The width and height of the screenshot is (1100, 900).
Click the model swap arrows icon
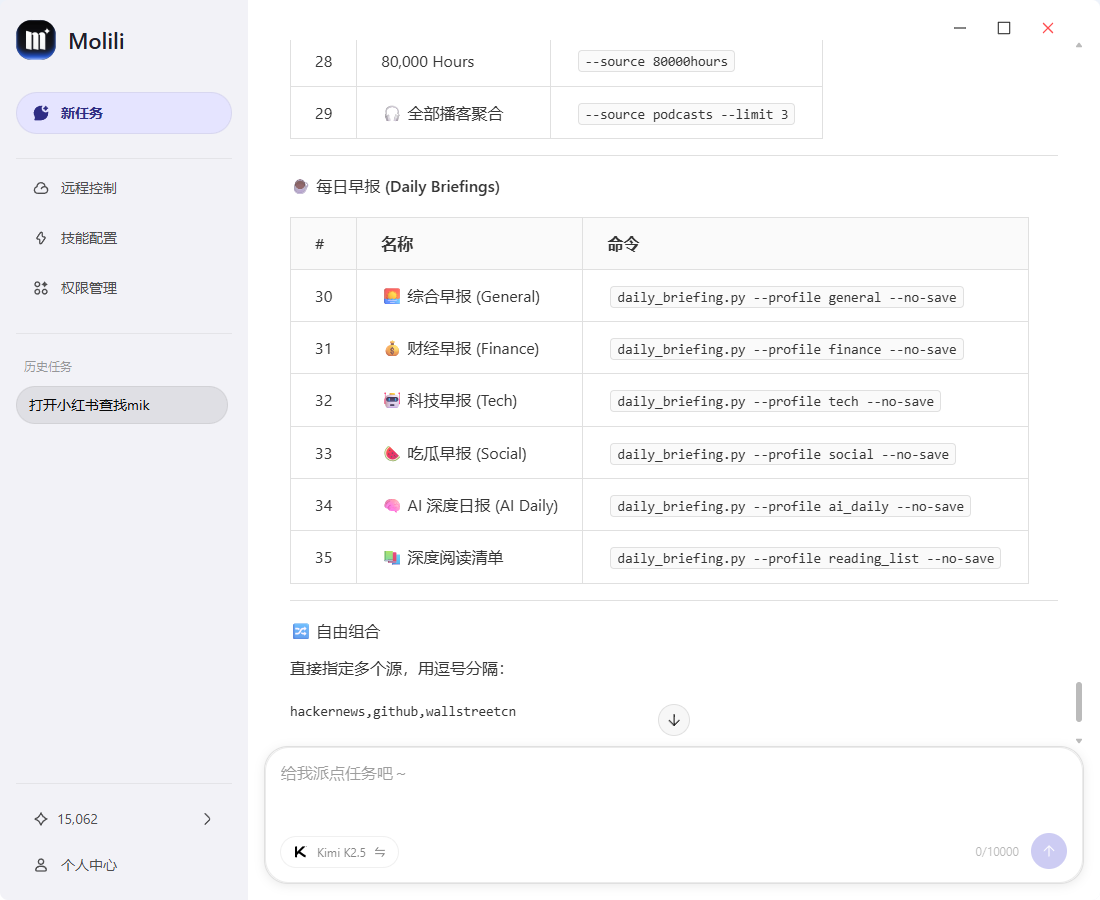coord(380,853)
